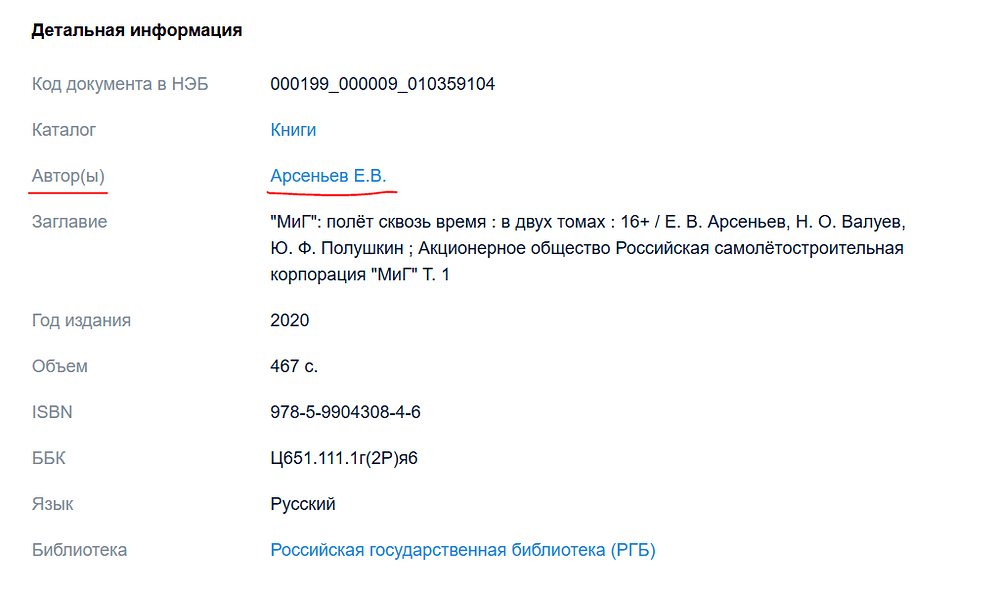Click the Автор(ы) field label
This screenshot has height=592, width=1000.
tap(68, 176)
